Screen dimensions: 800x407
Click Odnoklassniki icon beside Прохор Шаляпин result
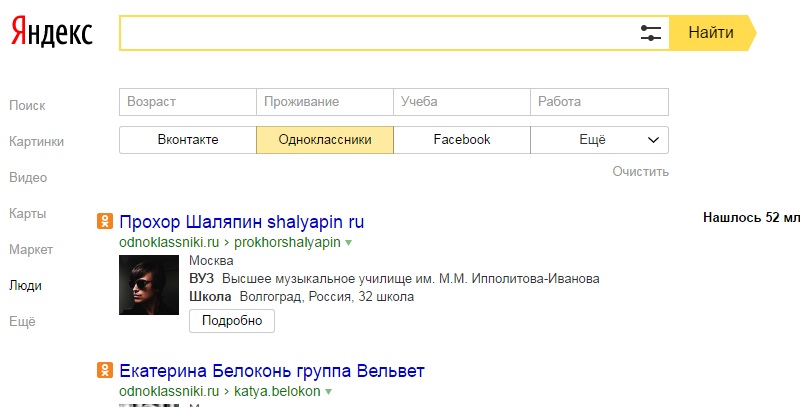click(105, 221)
